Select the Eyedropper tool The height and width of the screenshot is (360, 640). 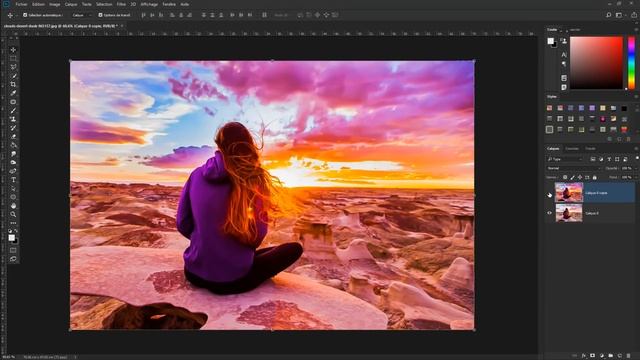pyautogui.click(x=13, y=93)
